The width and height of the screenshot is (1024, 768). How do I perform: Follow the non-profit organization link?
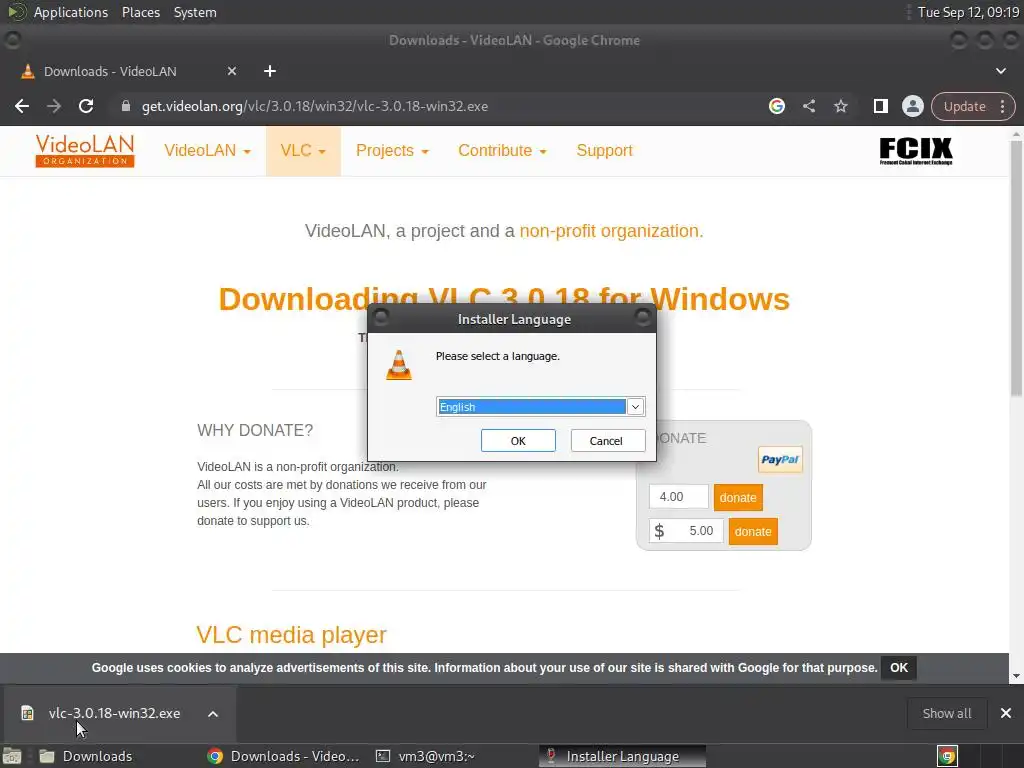(x=611, y=231)
